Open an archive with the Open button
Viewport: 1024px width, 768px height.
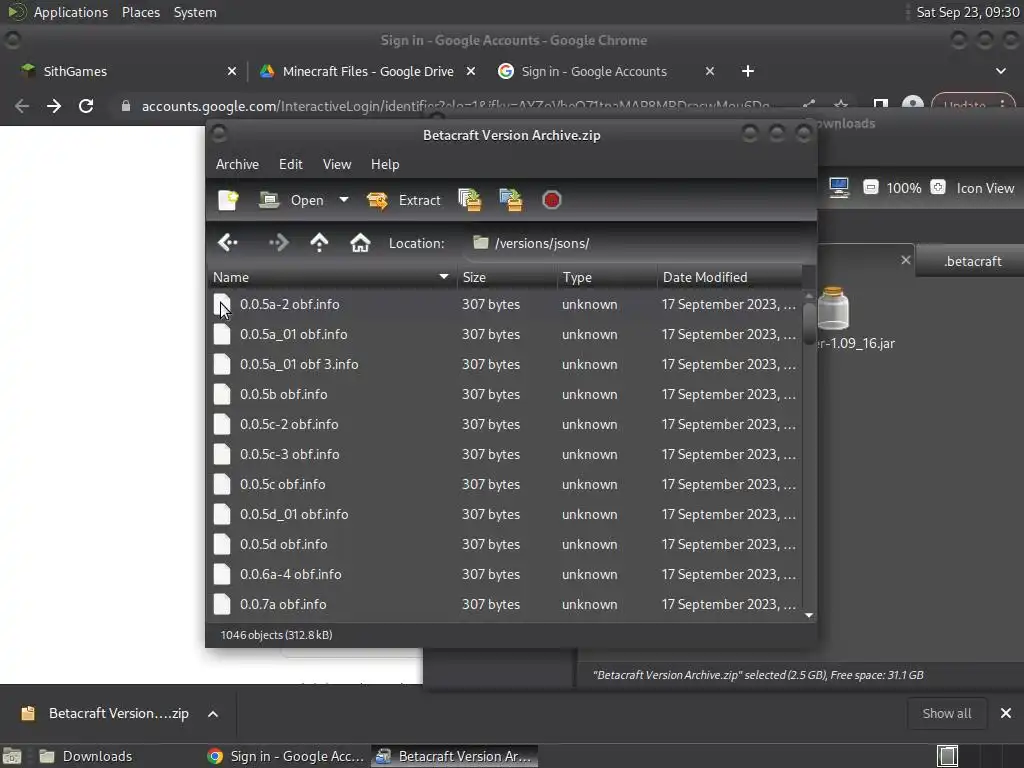coord(291,200)
